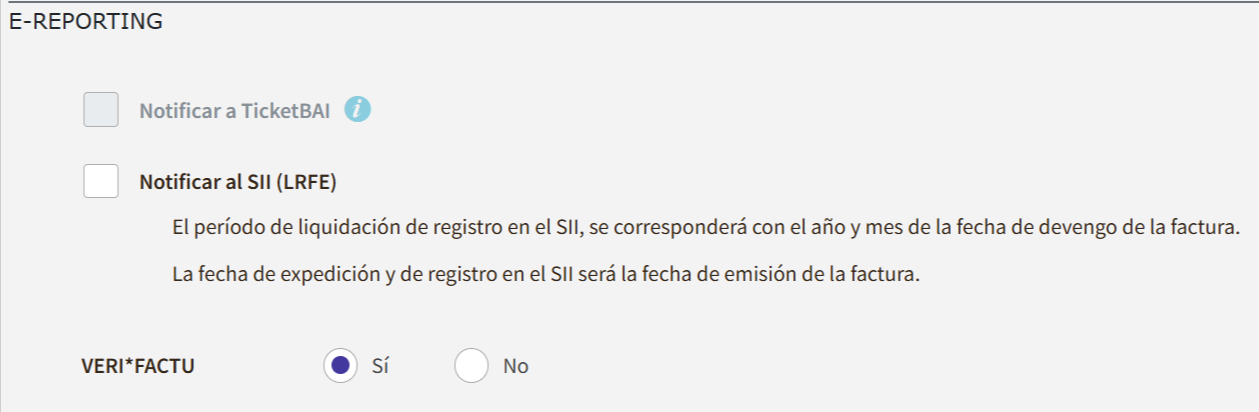
Task: Click the No option label
Action: click(x=515, y=366)
